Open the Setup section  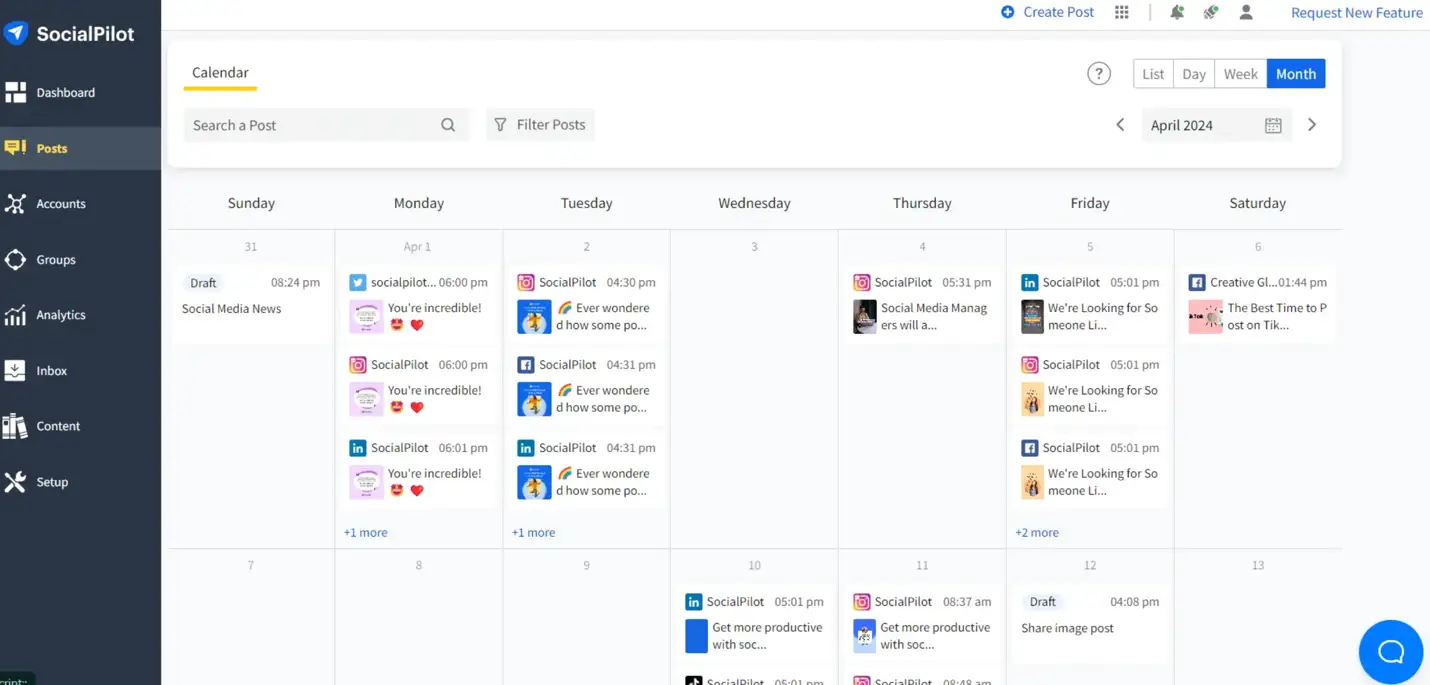[16, 481]
